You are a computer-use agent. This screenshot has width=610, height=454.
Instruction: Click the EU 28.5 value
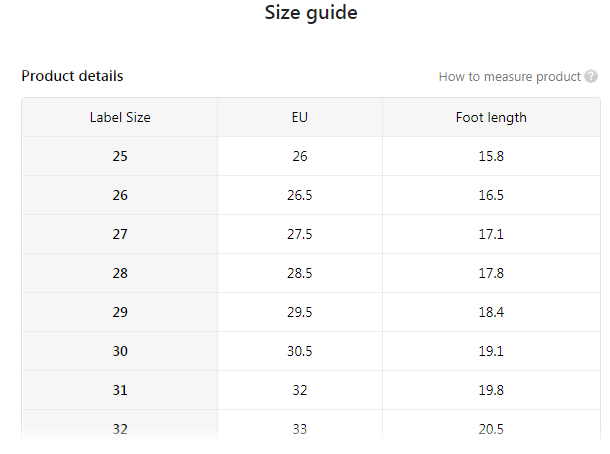(x=300, y=273)
